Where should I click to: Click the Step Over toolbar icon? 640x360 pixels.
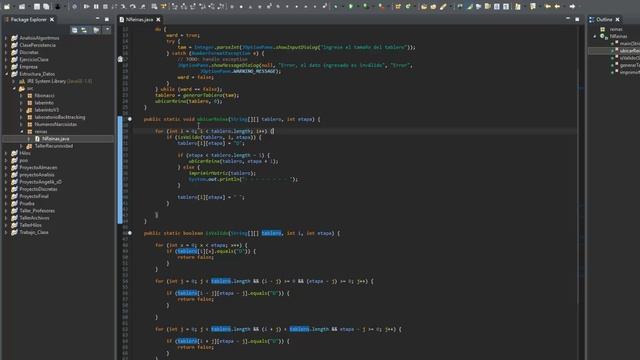coord(133,7)
